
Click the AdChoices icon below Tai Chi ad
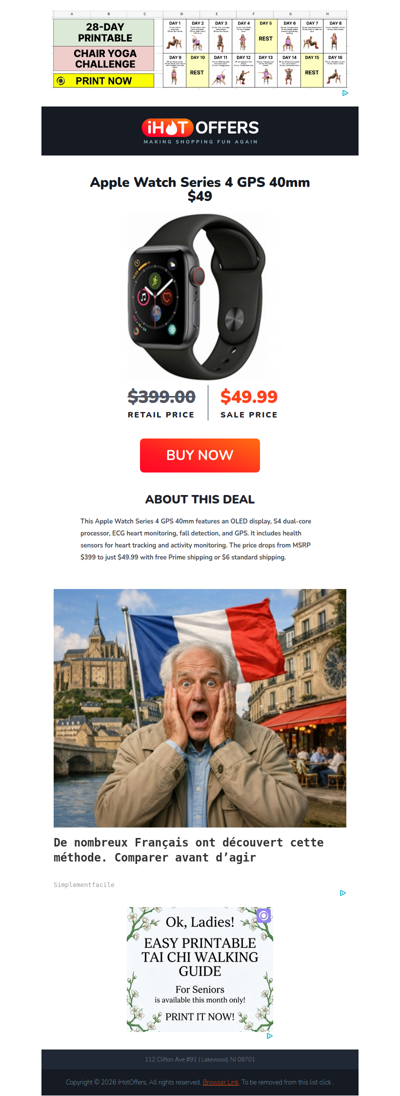click(x=269, y=1036)
